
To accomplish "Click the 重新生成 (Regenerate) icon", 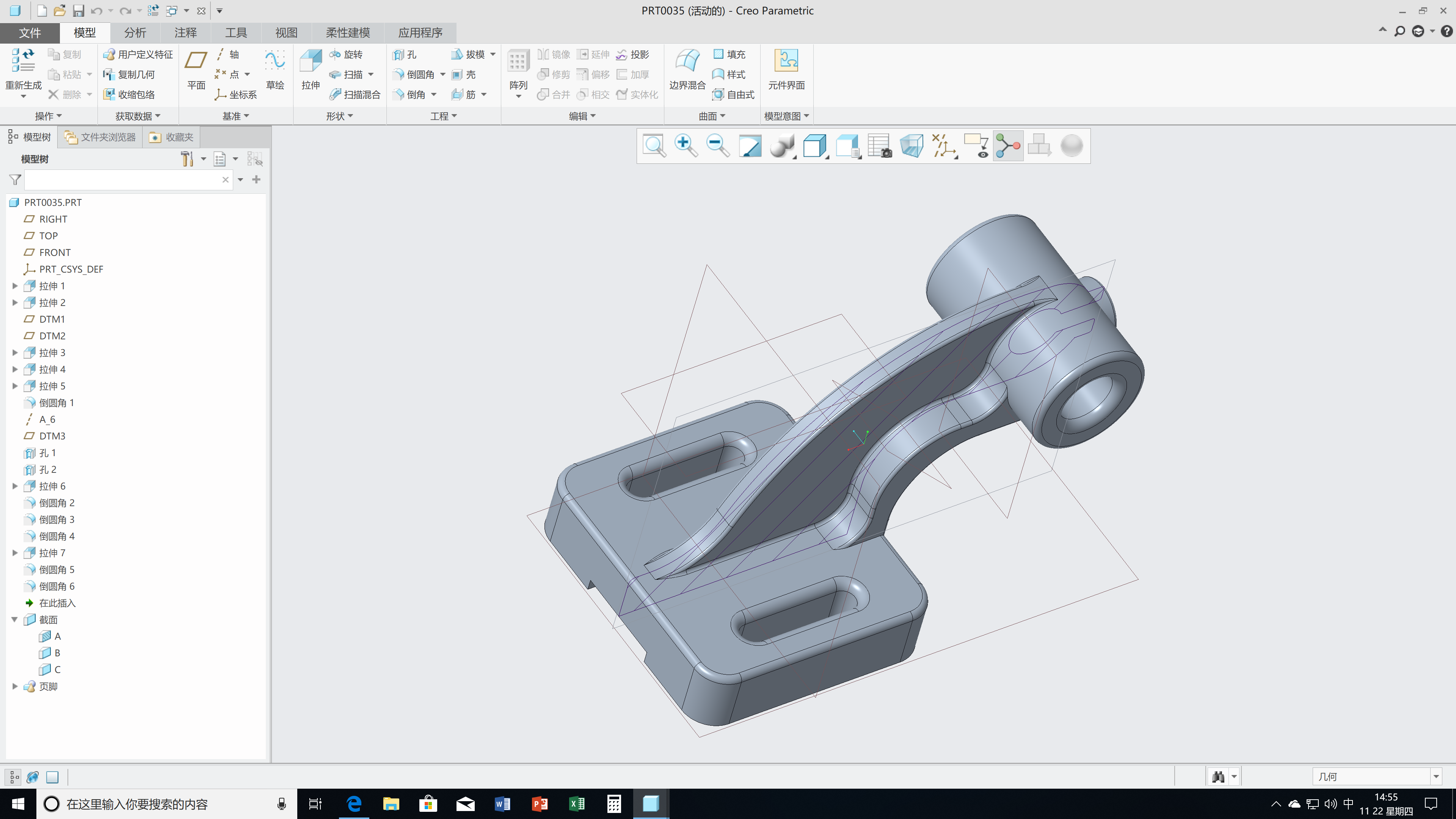I will point(23,60).
